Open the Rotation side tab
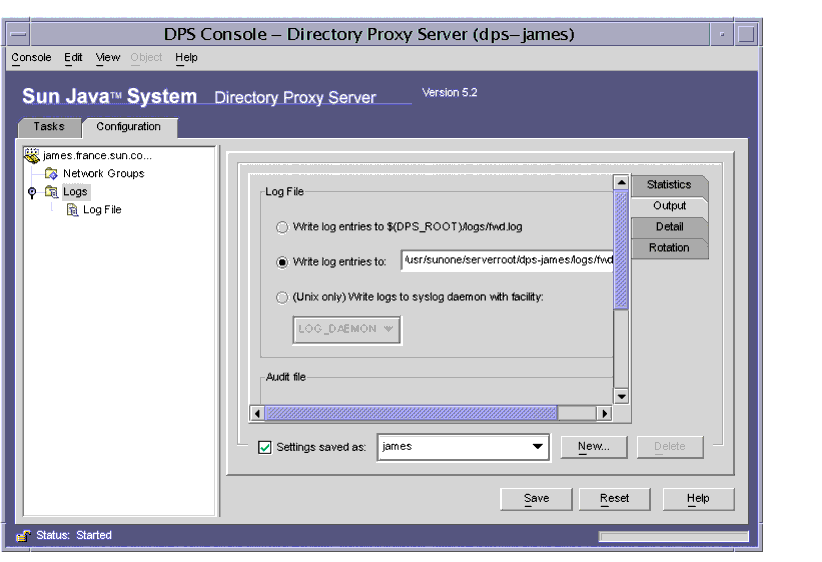 [x=669, y=248]
